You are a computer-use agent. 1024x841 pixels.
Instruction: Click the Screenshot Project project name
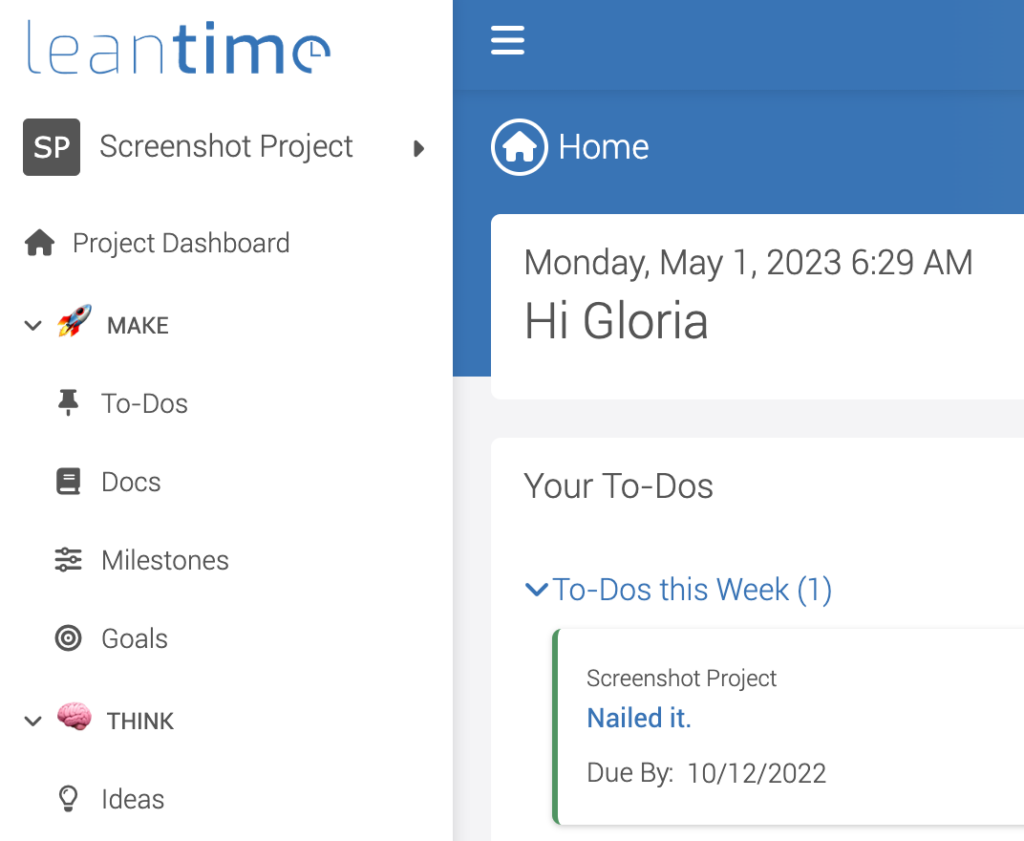point(226,147)
